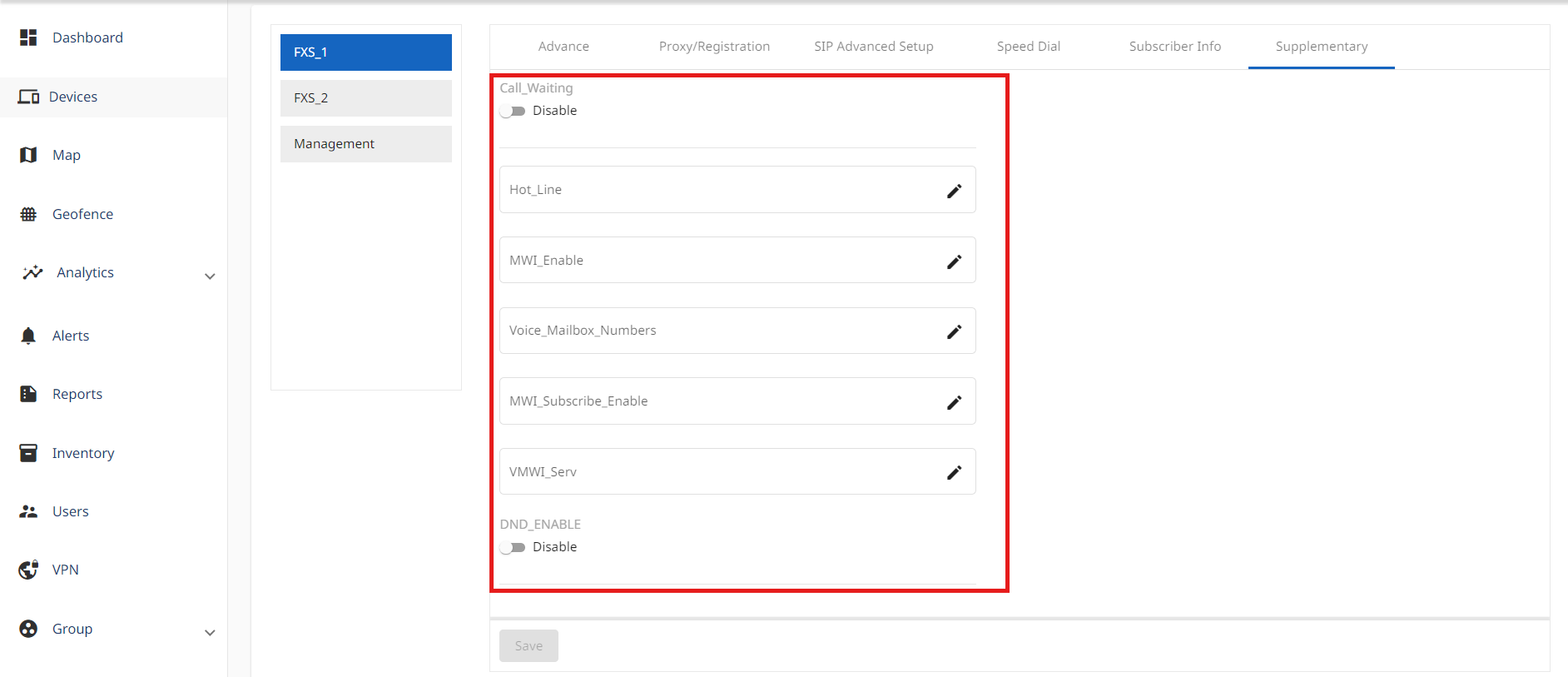Expand the Analytics menu chevron
The image size is (1568, 677).
coord(210,276)
